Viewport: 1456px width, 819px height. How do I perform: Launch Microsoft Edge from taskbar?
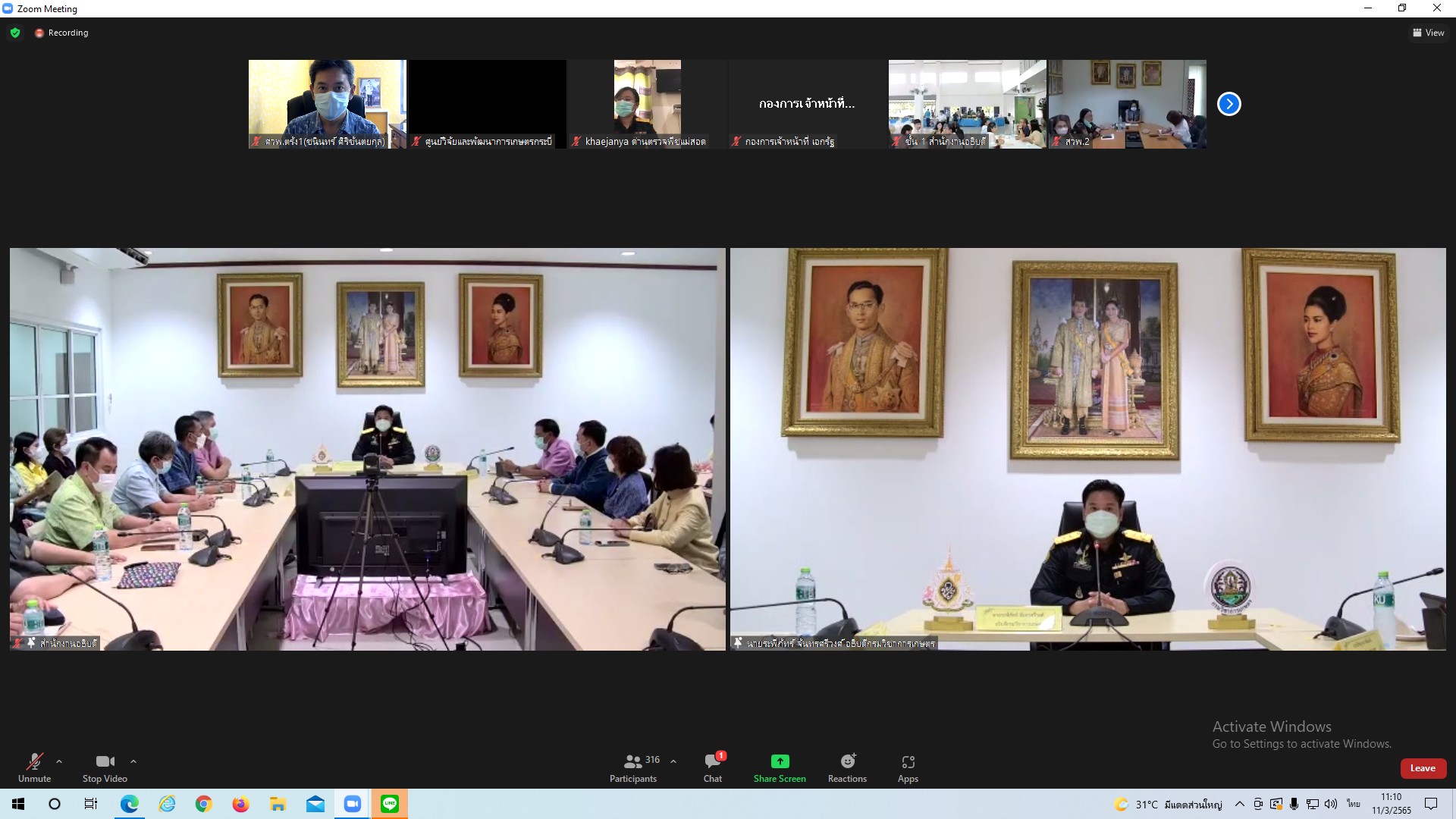click(x=130, y=804)
